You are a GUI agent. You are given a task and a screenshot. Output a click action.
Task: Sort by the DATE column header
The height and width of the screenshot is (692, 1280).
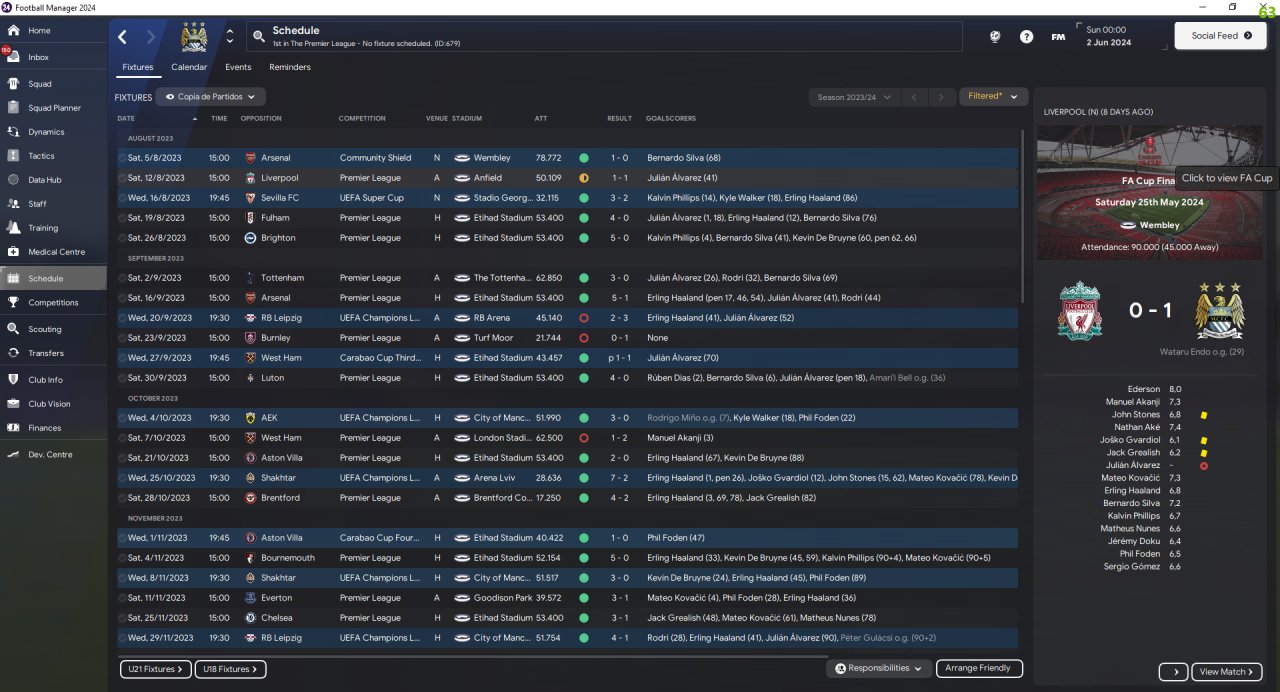[x=126, y=118]
